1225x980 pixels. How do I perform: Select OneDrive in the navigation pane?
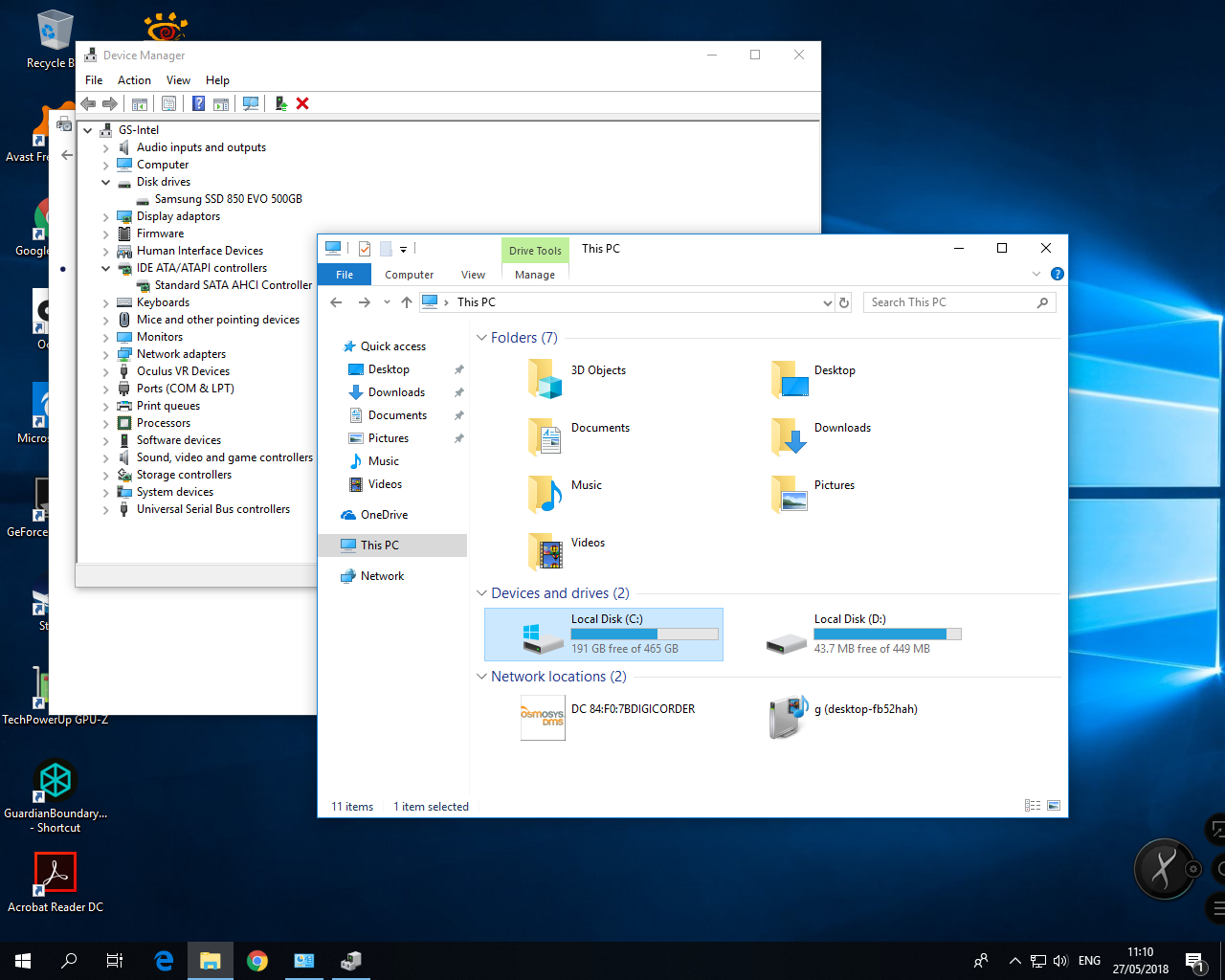[x=384, y=515]
